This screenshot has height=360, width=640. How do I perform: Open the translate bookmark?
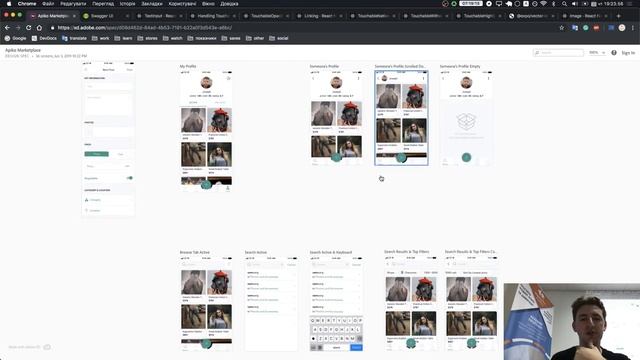coord(74,38)
